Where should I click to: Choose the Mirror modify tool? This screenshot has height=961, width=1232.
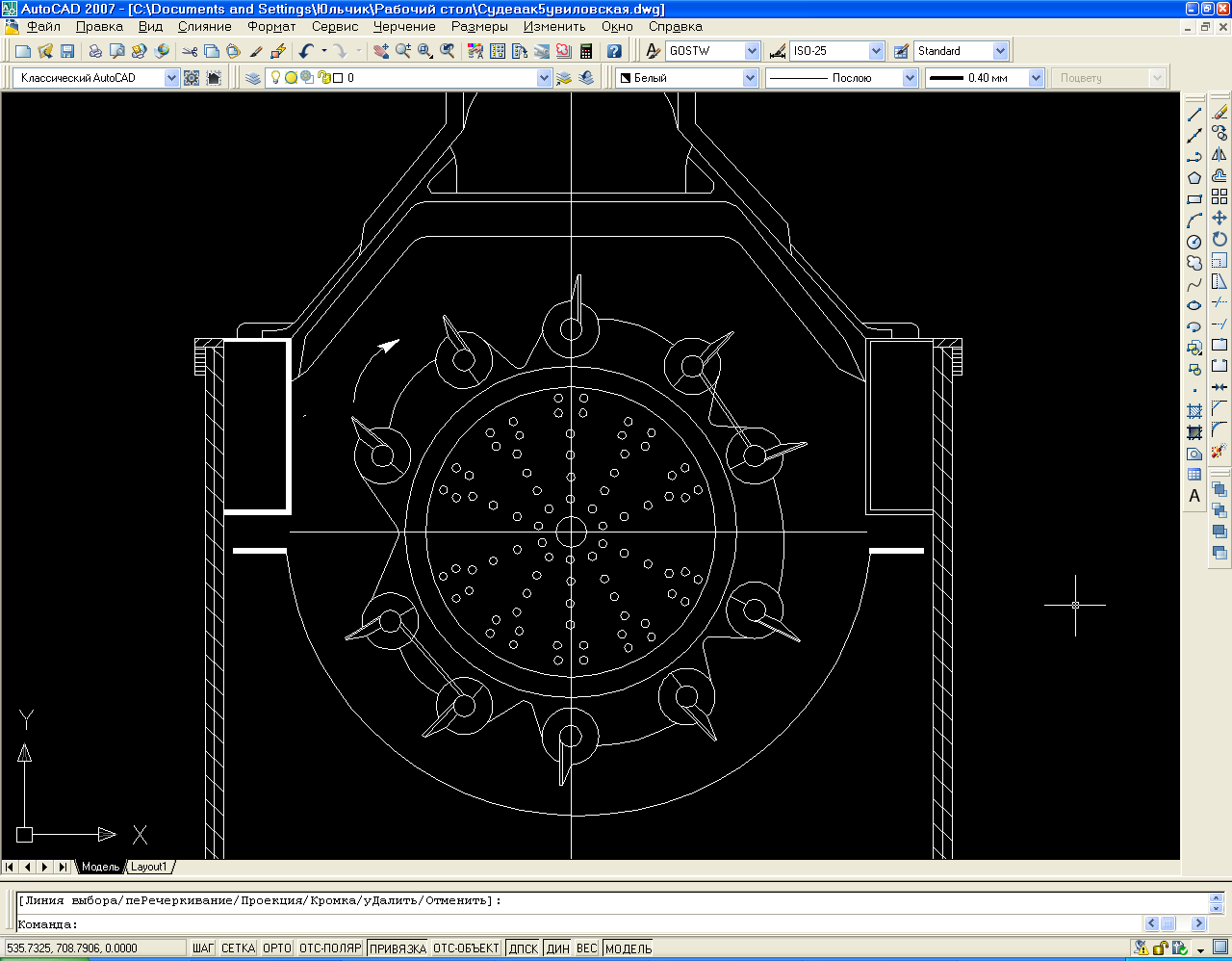[1219, 154]
